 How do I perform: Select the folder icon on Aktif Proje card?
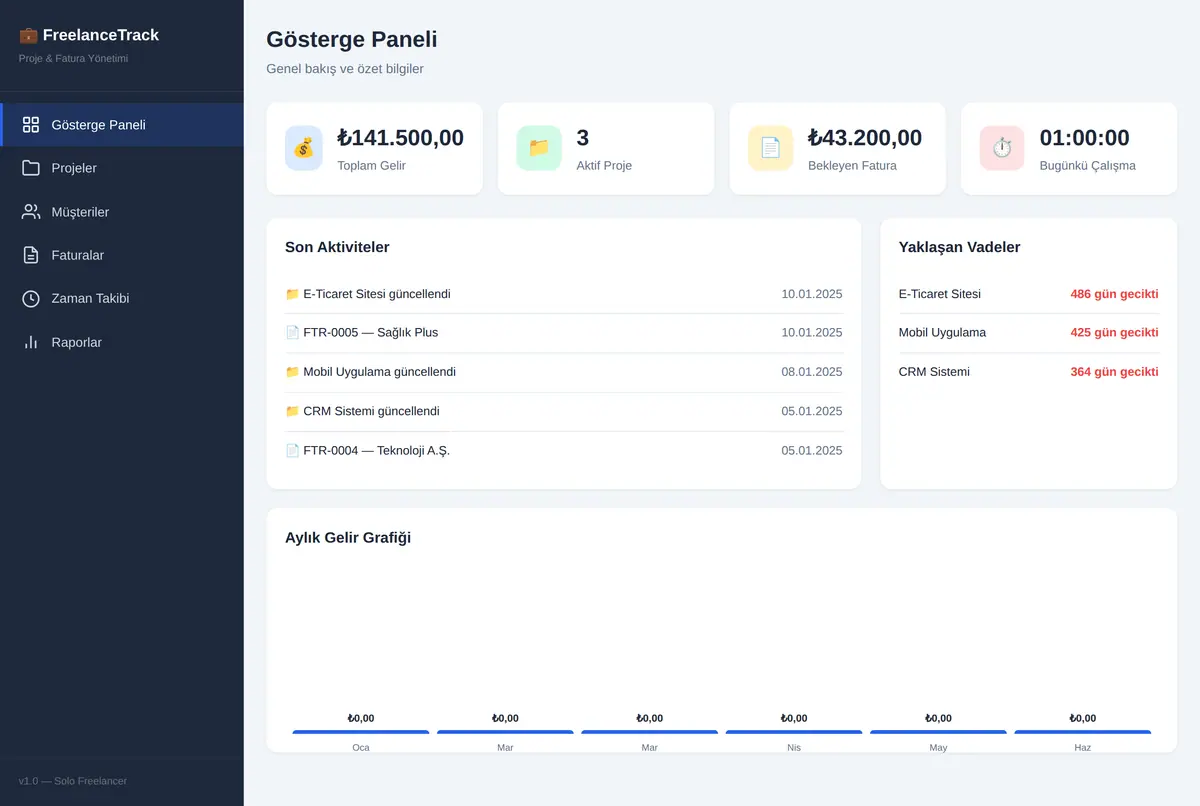tap(539, 148)
